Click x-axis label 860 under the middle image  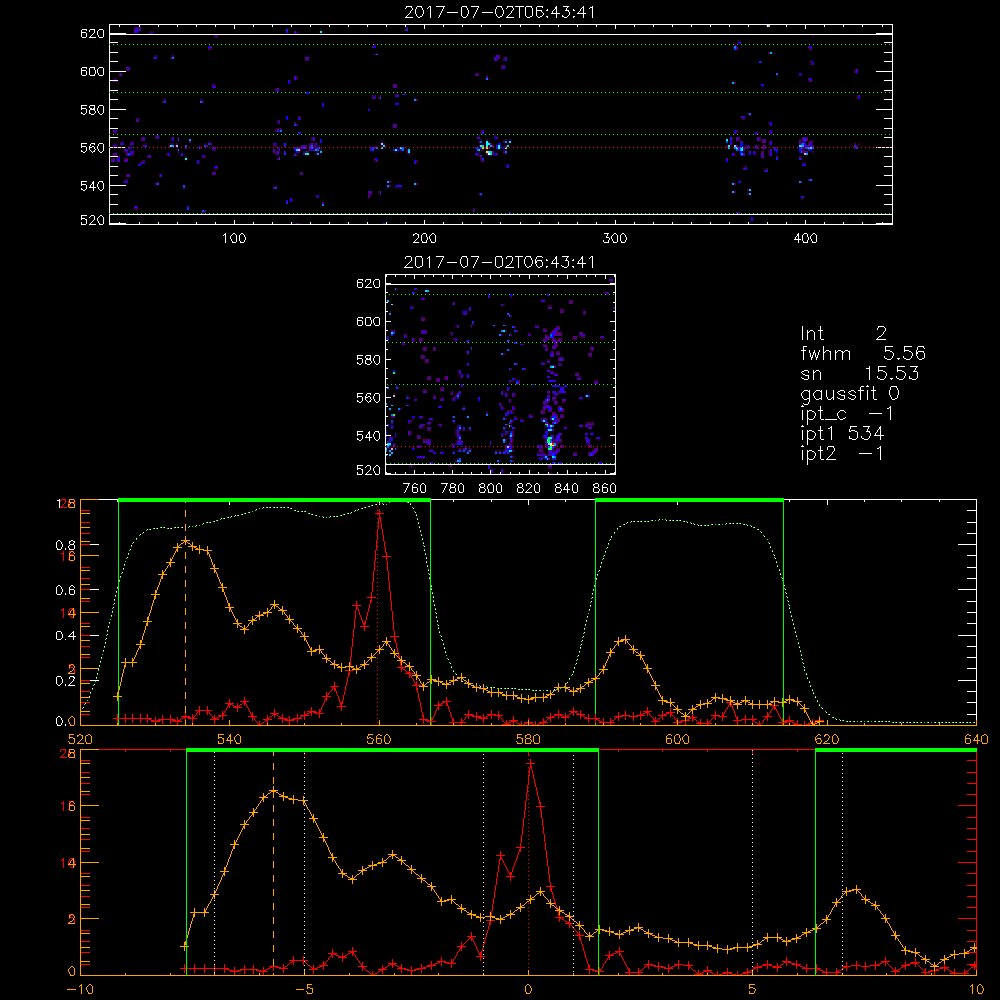coord(605,489)
